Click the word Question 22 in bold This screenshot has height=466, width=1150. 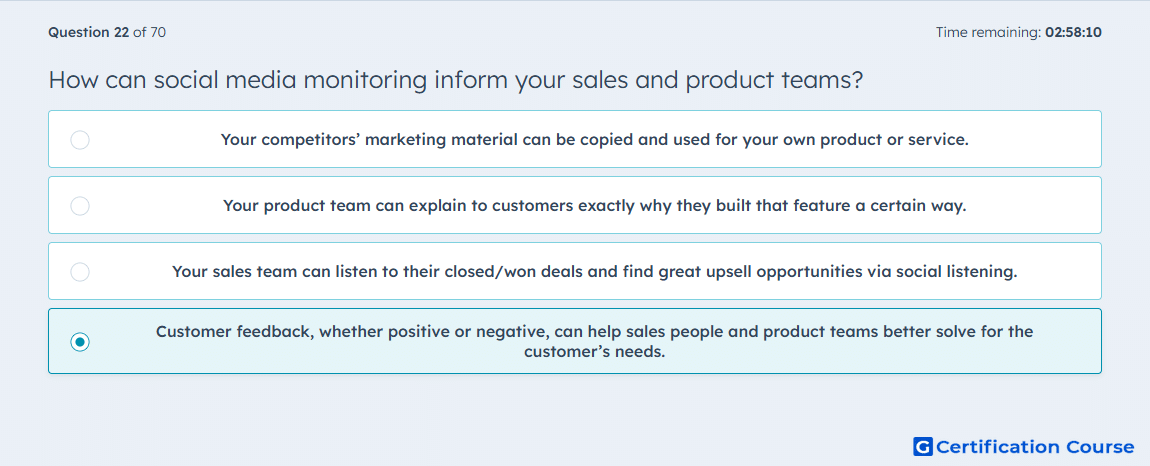coord(89,32)
